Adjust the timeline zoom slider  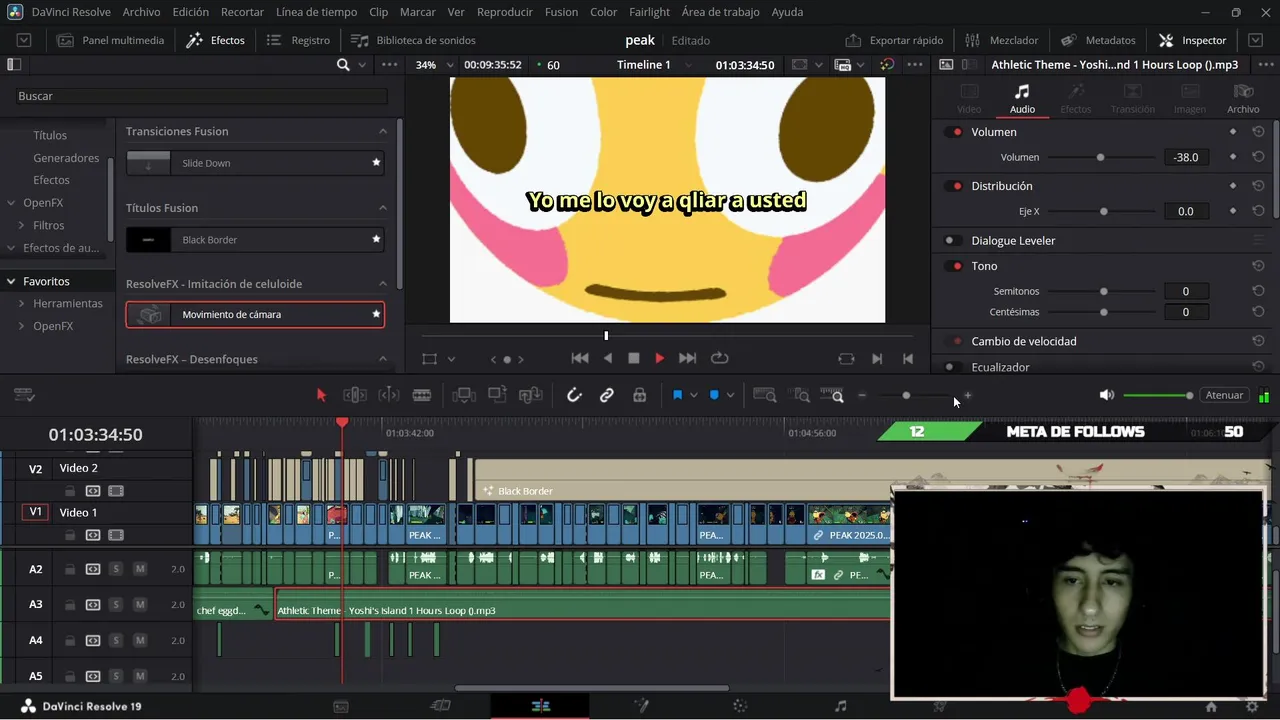tap(906, 396)
